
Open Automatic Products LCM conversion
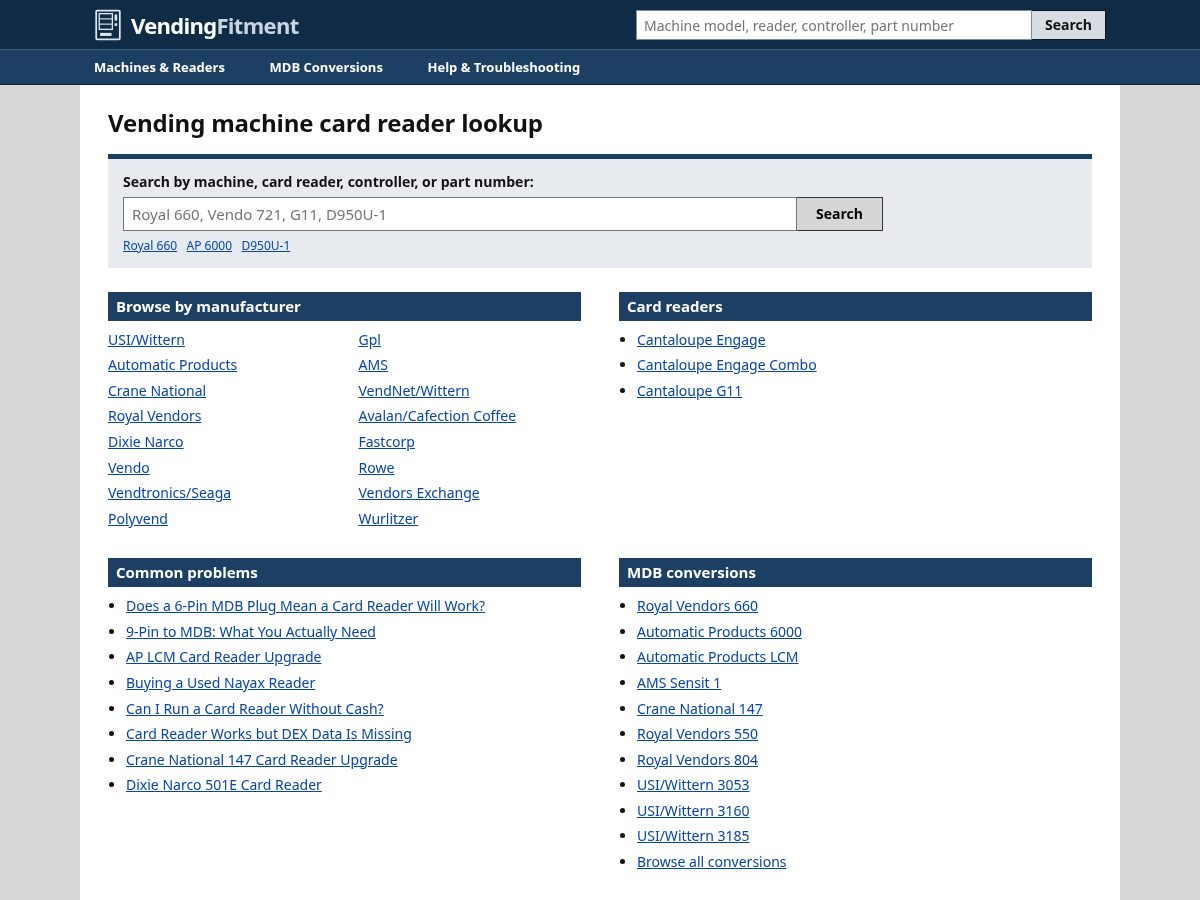point(717,657)
